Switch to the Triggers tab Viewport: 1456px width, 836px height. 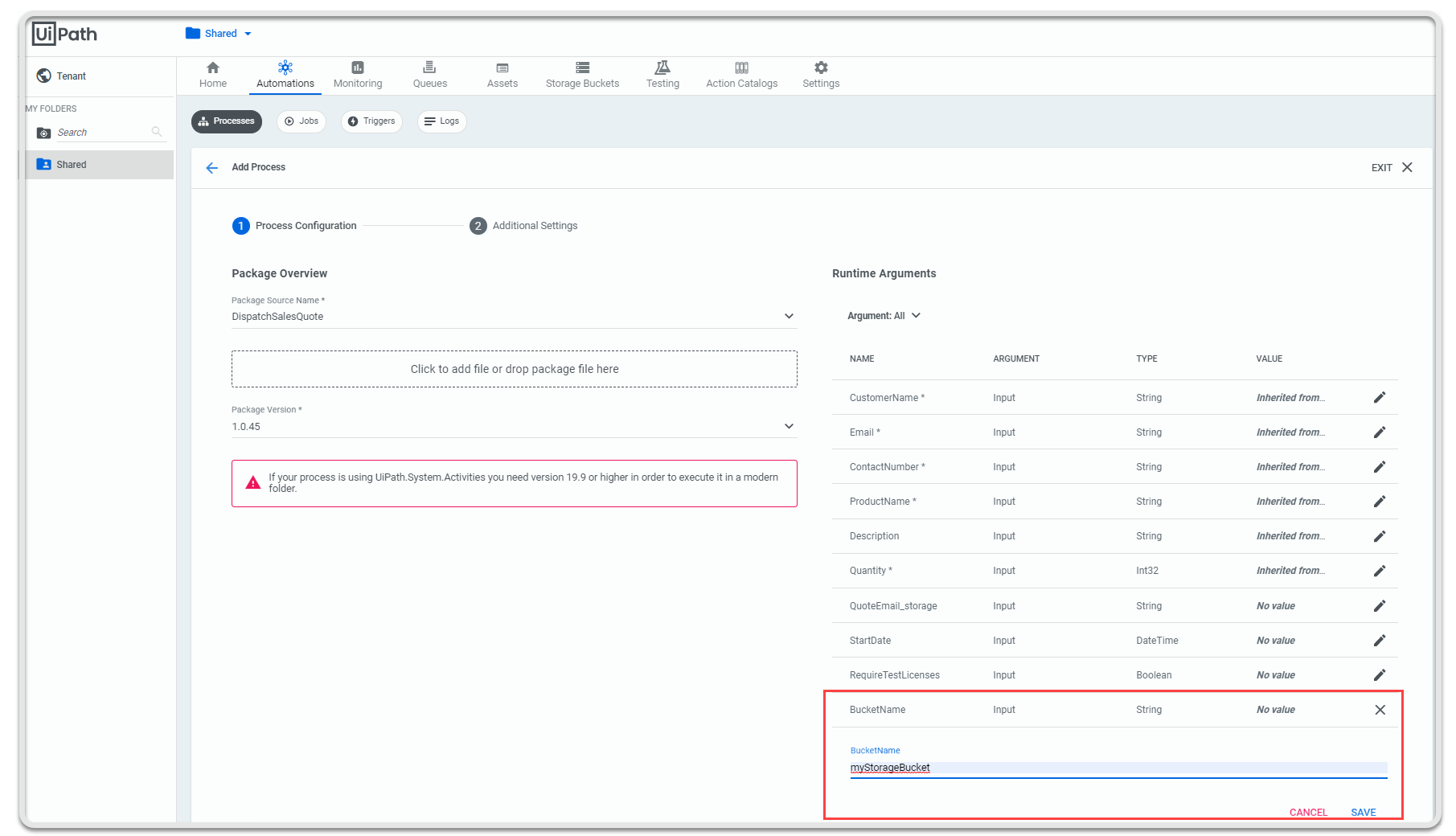[x=371, y=121]
